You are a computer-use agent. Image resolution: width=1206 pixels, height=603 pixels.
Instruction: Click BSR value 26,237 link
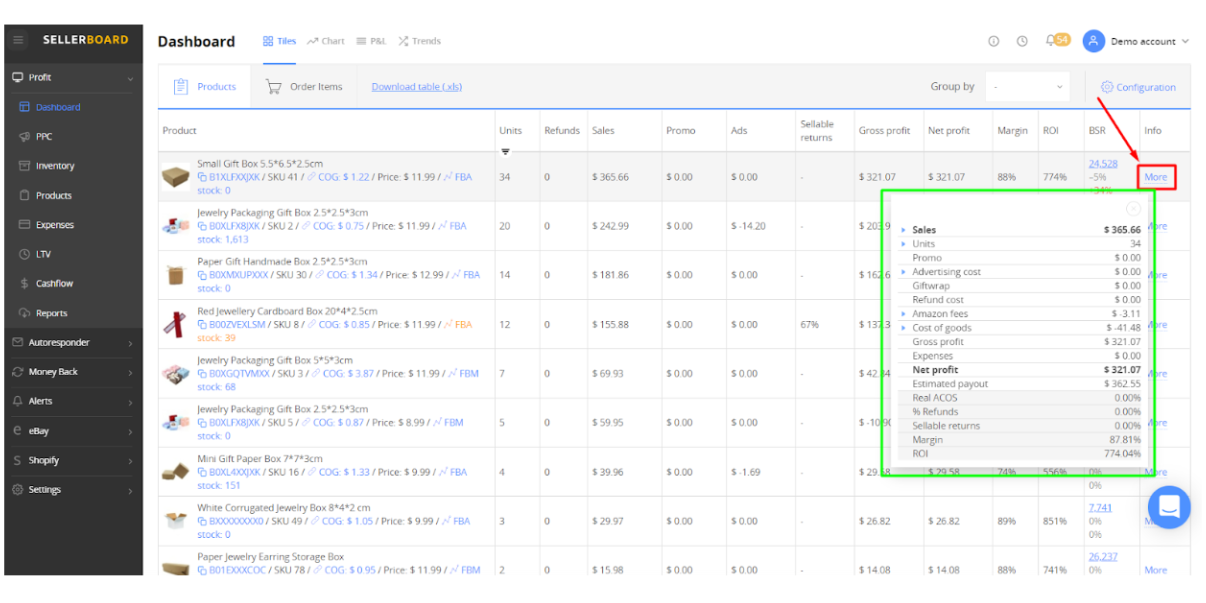[x=1103, y=557]
